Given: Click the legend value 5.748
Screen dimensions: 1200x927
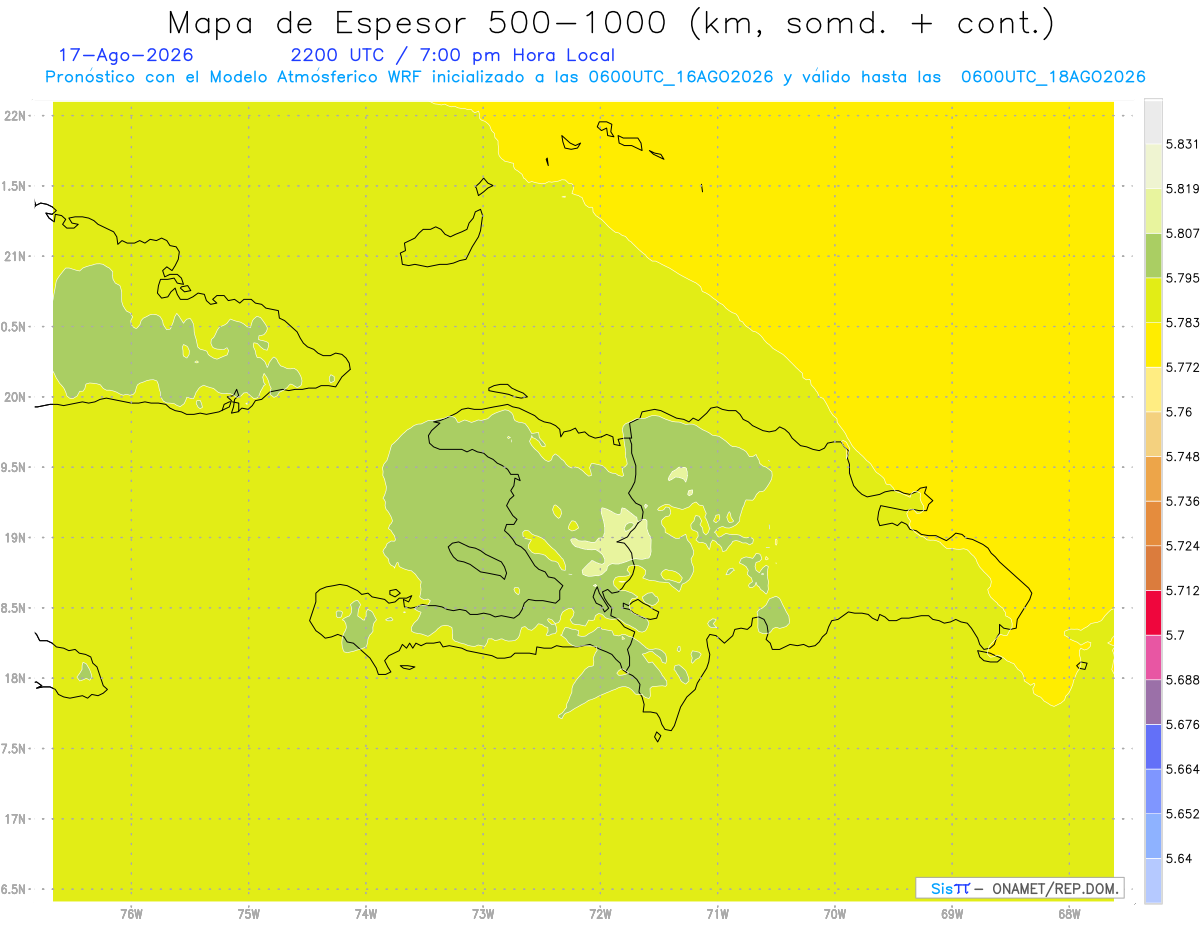Looking at the screenshot, I should (x=1182, y=457).
